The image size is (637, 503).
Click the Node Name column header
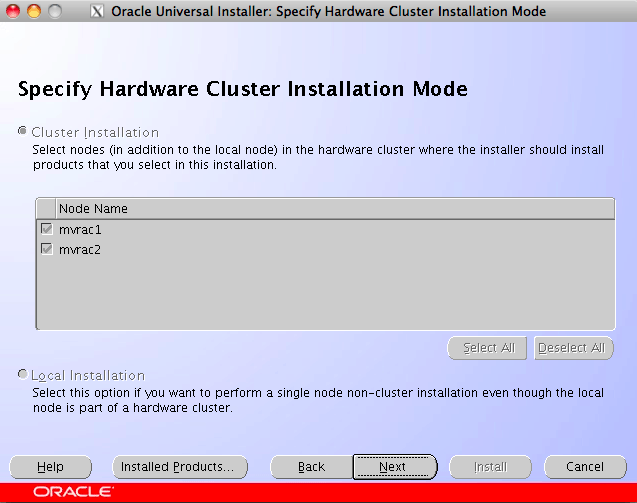pos(93,208)
